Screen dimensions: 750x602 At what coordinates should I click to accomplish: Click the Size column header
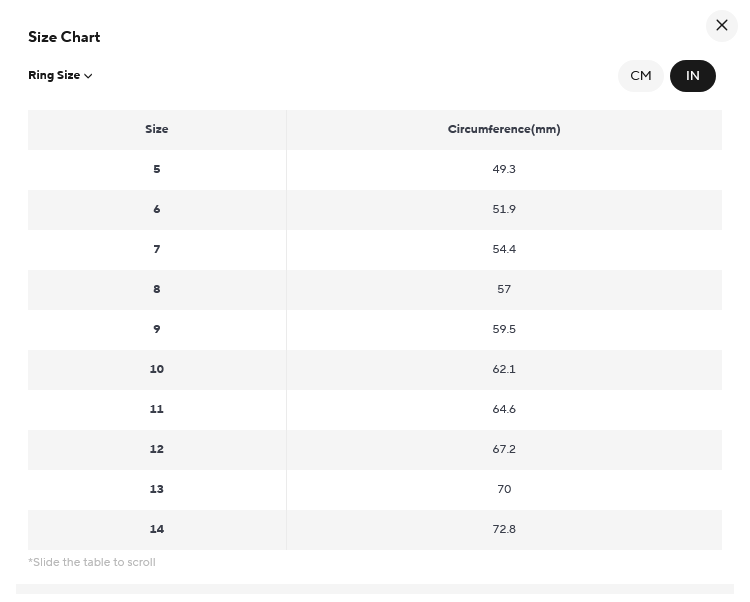click(x=157, y=130)
